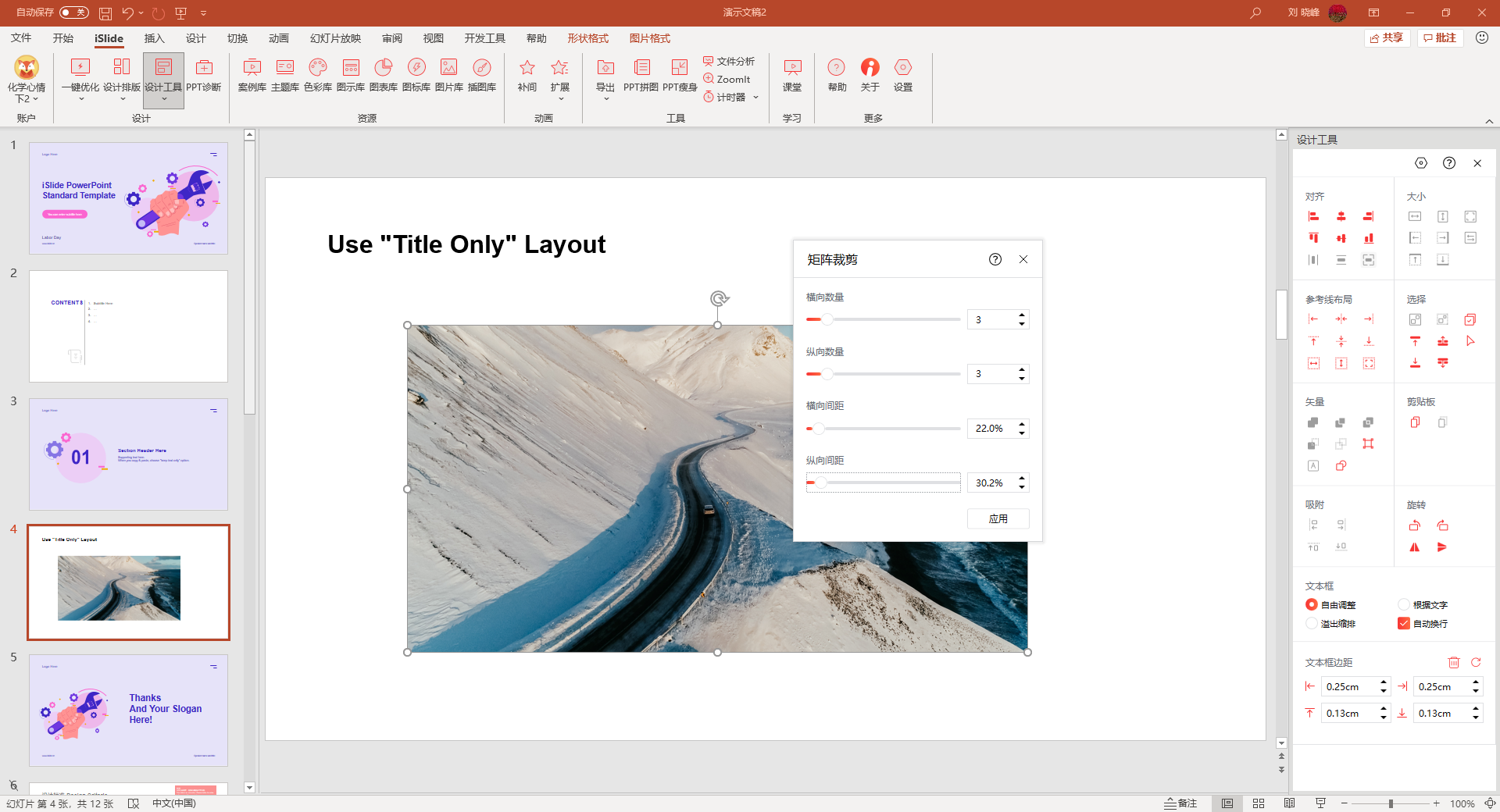Expand the 设计排版 dropdown
The height and width of the screenshot is (812, 1500).
click(x=122, y=99)
